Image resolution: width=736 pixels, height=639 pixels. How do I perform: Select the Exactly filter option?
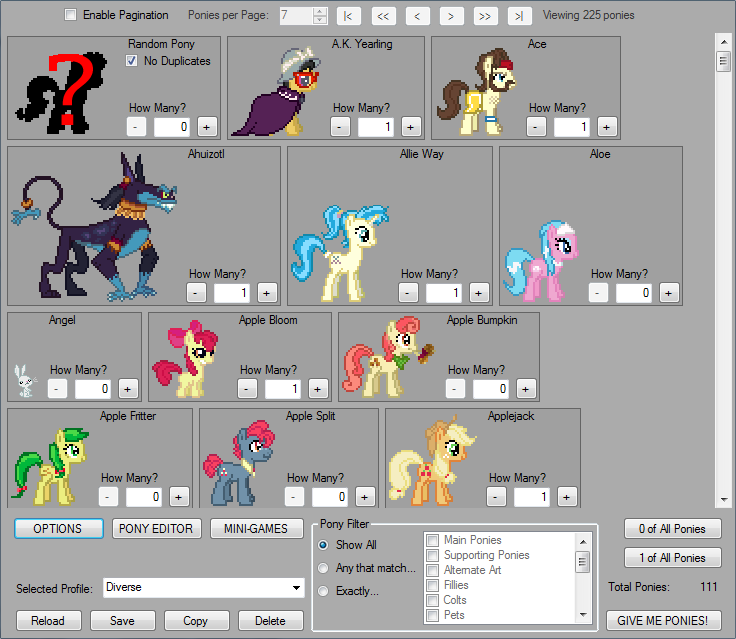coord(323,591)
